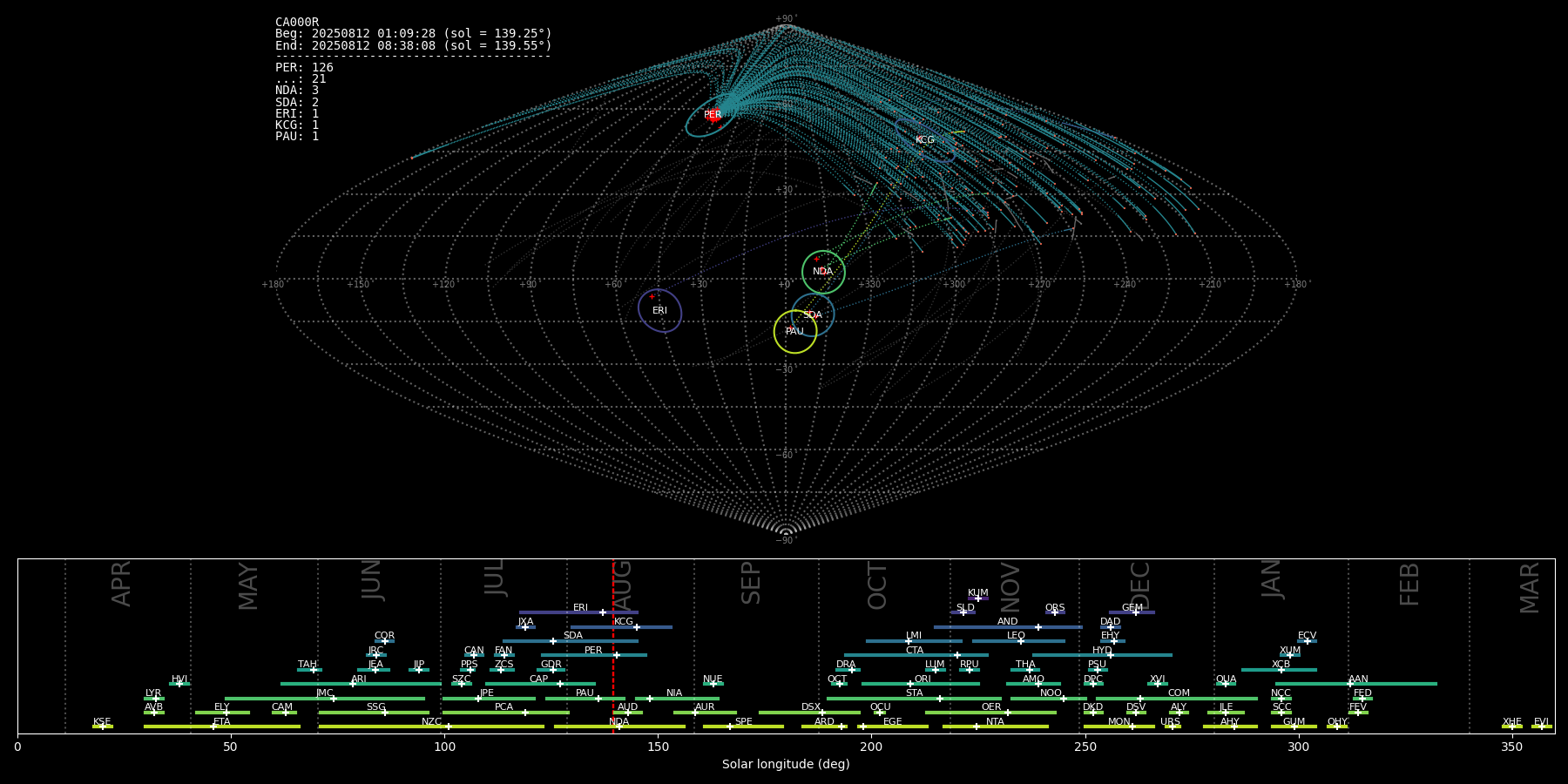Screen dimensions: 1568x784
Task: Select the SPE shower bar in timeline
Action: 743,727
